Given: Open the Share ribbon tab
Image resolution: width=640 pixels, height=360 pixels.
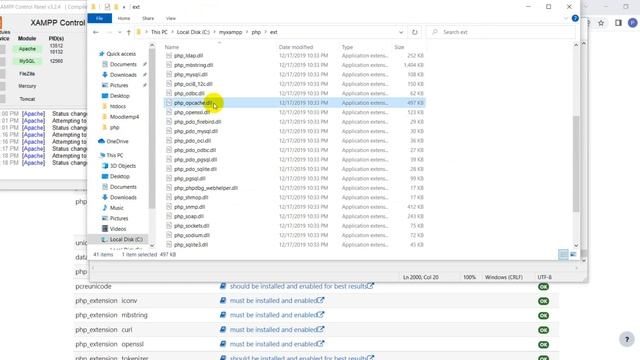Looking at the screenshot, I should pyautogui.click(x=148, y=18).
